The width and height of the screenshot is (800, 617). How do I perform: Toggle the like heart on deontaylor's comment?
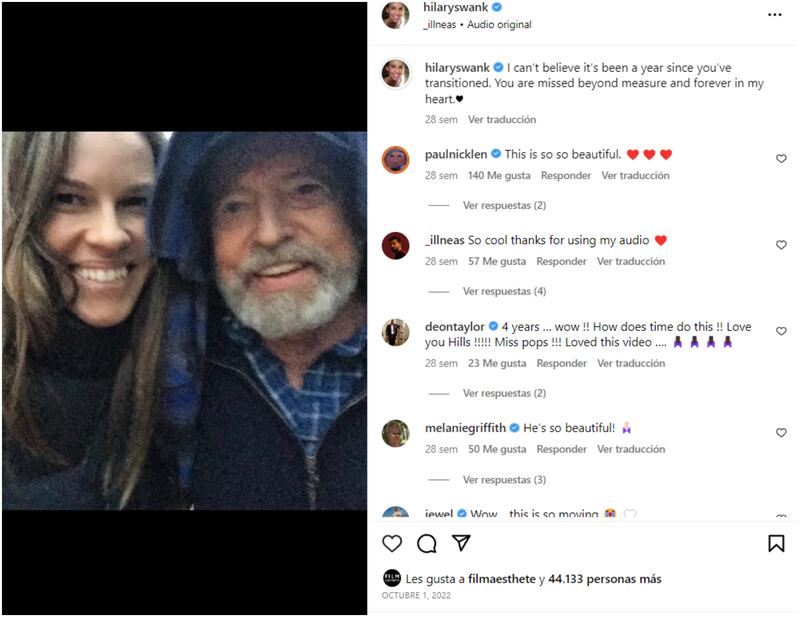pos(779,333)
